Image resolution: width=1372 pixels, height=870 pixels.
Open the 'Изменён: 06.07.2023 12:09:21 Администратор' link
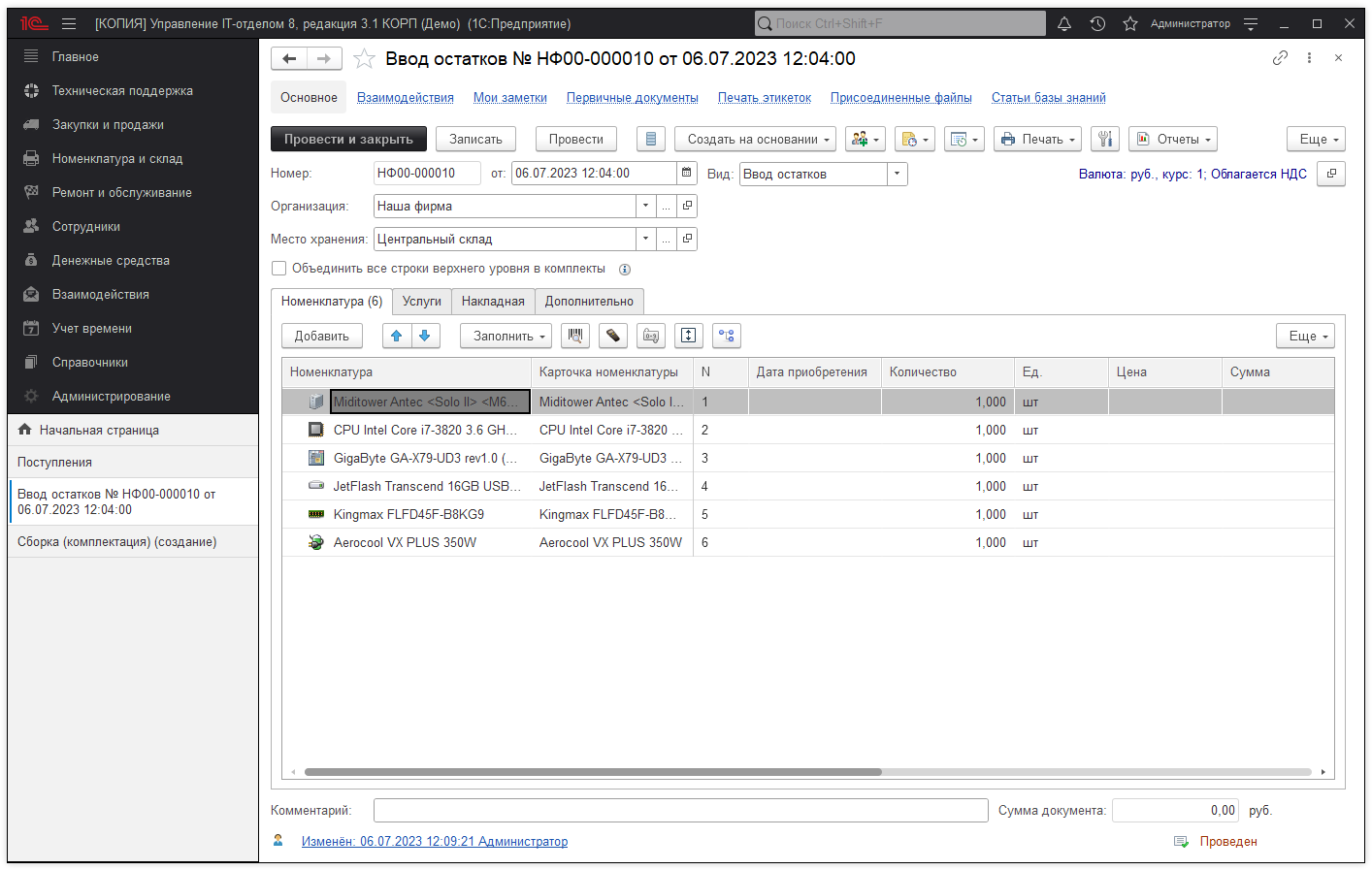434,842
